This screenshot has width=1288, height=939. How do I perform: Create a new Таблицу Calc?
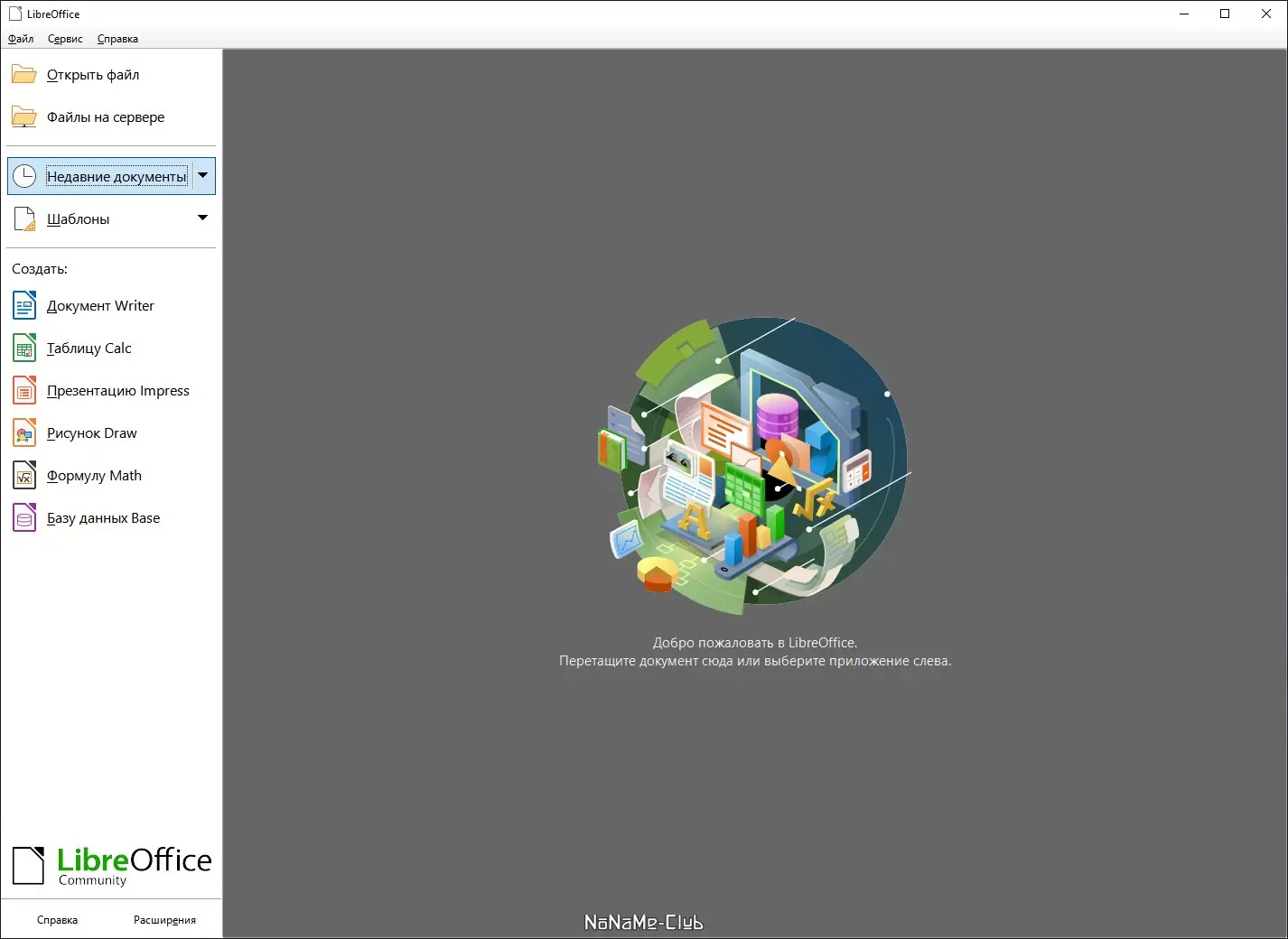tap(89, 349)
